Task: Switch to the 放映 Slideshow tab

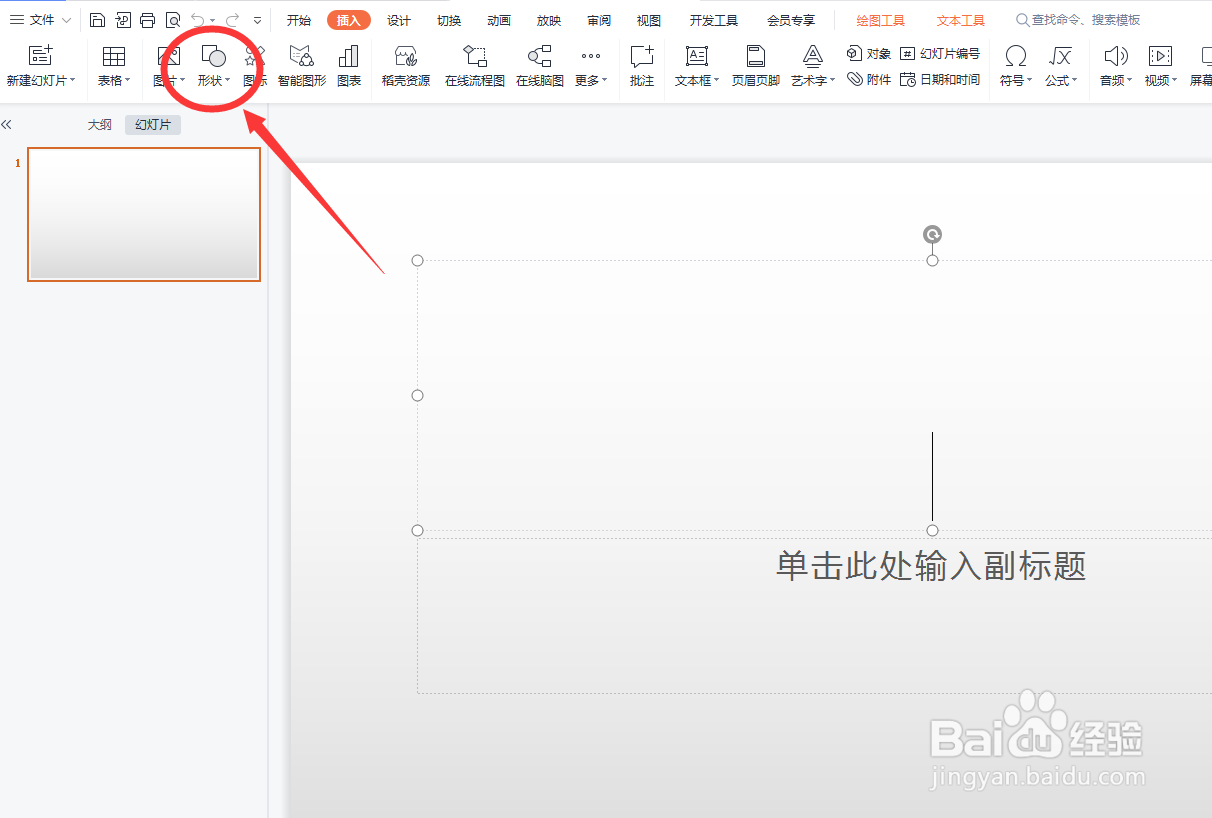Action: point(549,20)
